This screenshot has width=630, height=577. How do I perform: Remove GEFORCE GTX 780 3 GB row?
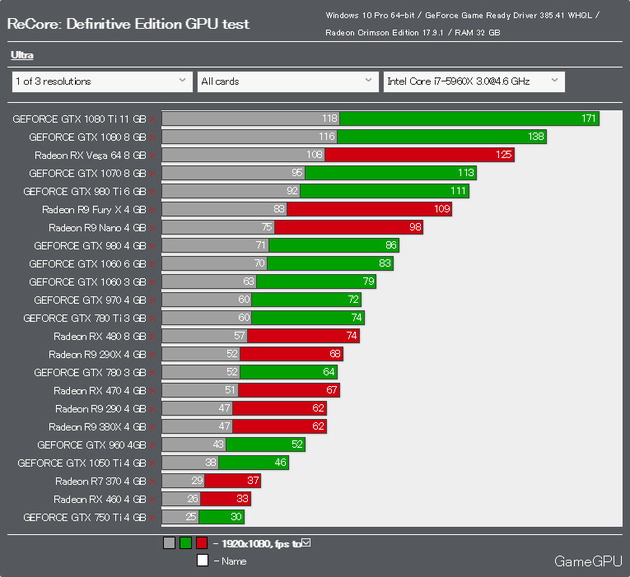152,373
